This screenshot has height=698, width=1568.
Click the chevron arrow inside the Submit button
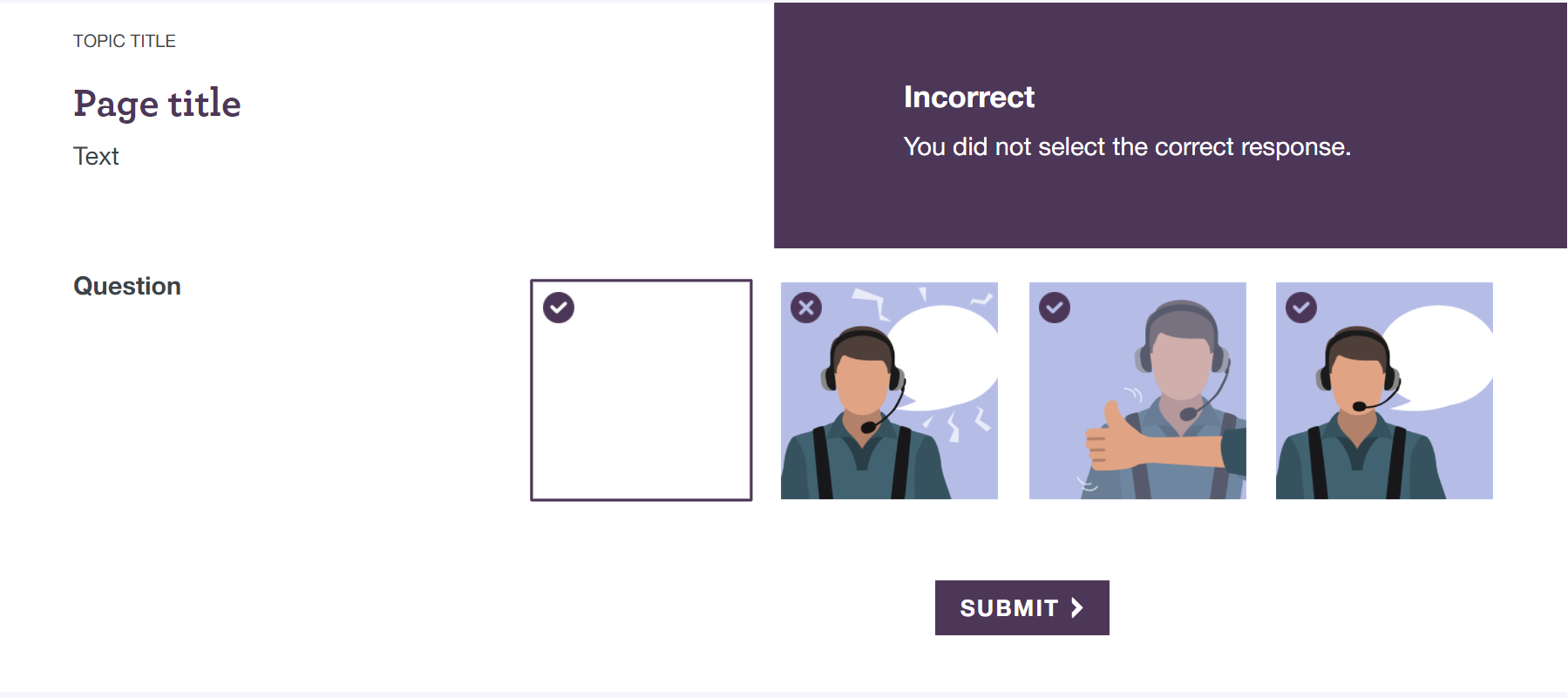point(1077,607)
